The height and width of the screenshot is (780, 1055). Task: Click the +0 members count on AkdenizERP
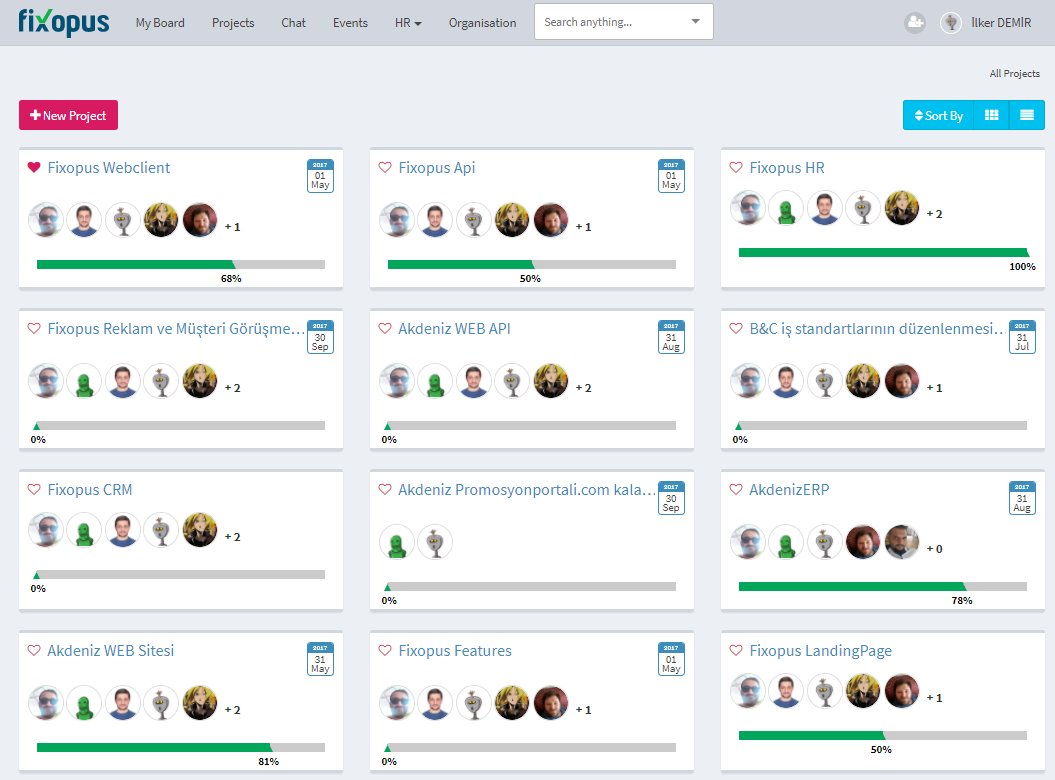pyautogui.click(x=935, y=548)
